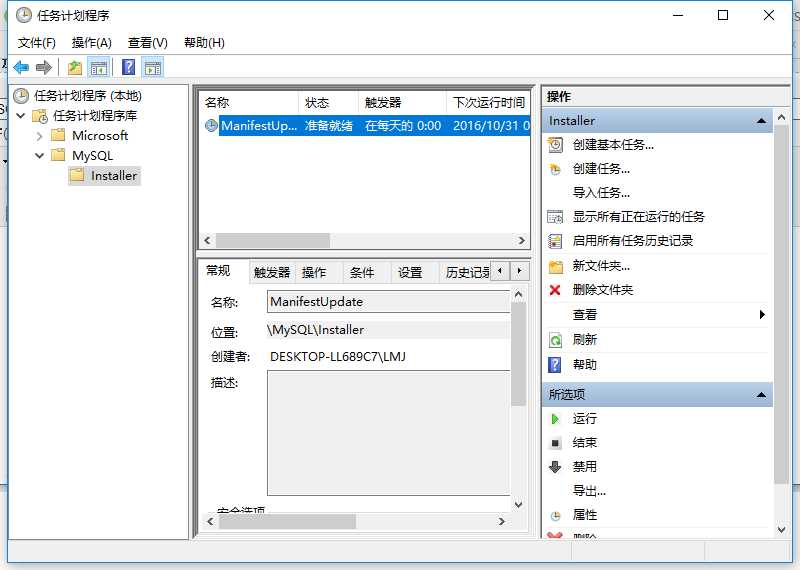The image size is (800, 570).
Task: Click the Create Task (创建任务) icon
Action: click(555, 169)
